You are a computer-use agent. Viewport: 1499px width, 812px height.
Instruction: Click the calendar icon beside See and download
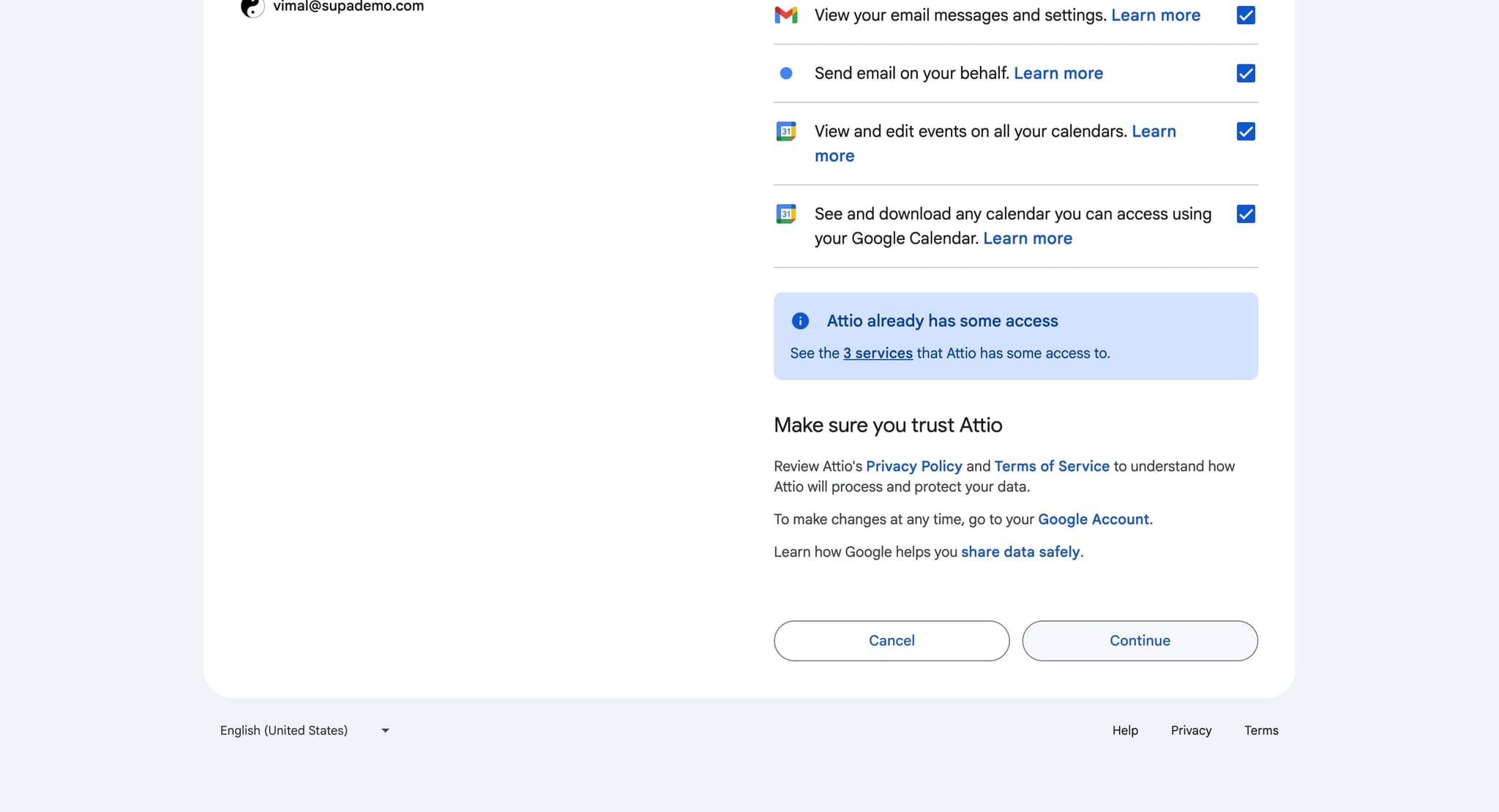point(785,214)
